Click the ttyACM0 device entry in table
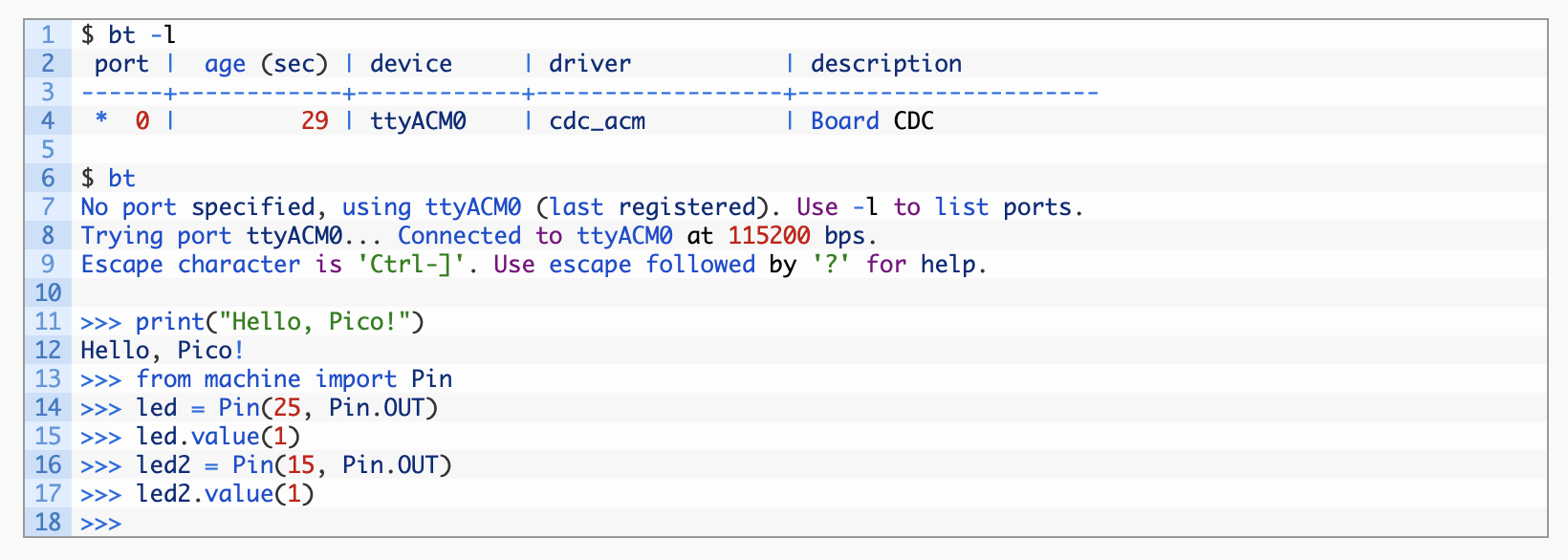The height and width of the screenshot is (560, 1568). point(418,121)
